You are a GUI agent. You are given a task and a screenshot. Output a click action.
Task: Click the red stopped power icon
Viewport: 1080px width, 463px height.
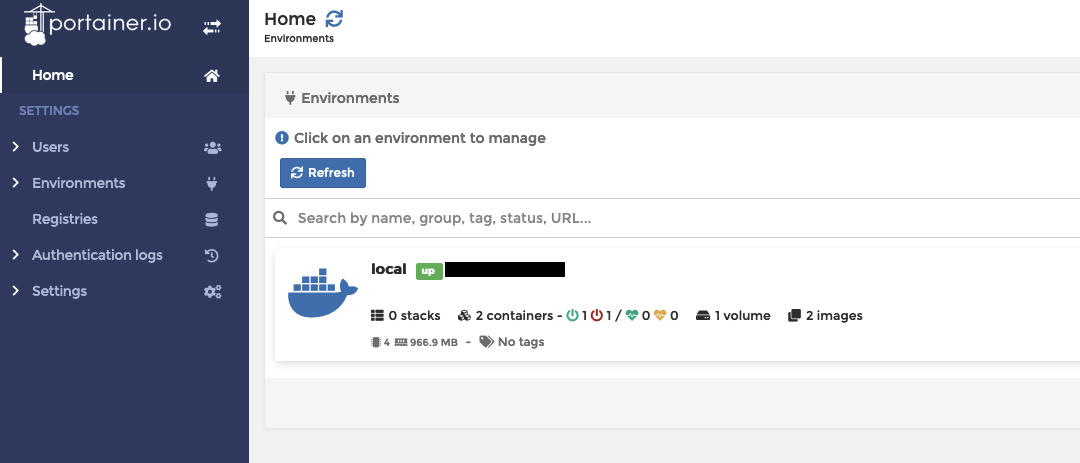(597, 316)
